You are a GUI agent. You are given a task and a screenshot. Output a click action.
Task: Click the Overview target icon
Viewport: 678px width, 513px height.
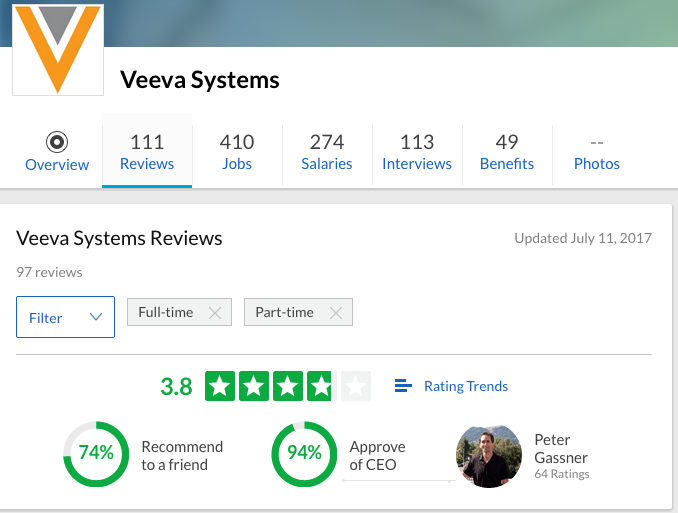[57, 141]
